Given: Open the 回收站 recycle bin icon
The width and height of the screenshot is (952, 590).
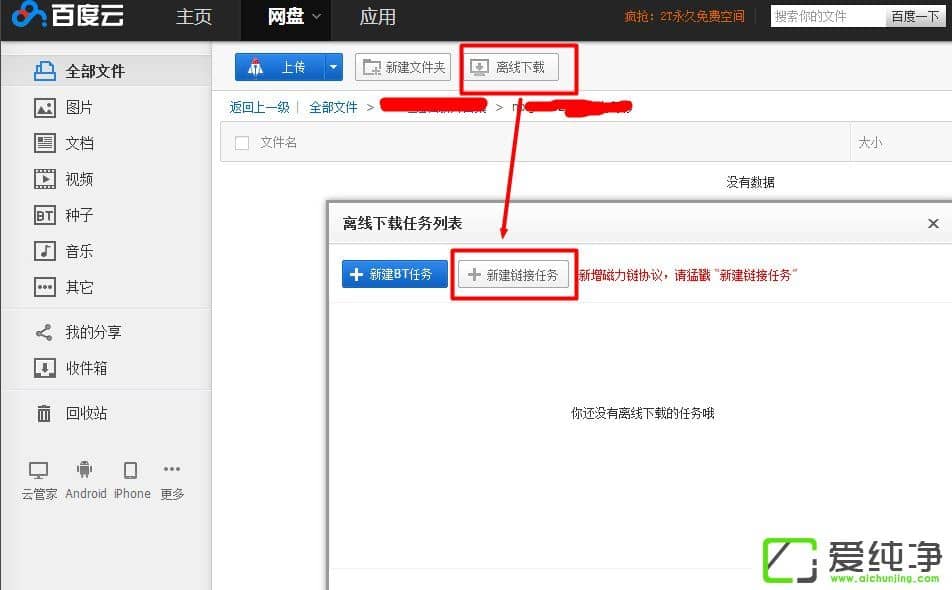Looking at the screenshot, I should (45, 413).
